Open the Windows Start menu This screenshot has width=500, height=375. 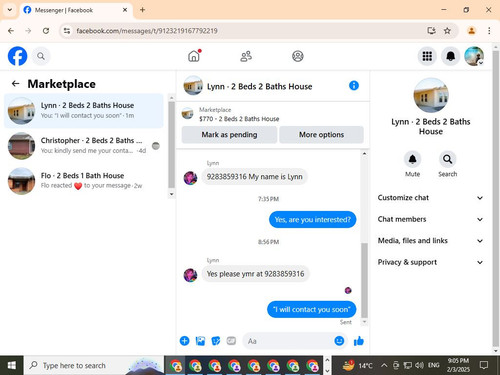[x=12, y=366]
